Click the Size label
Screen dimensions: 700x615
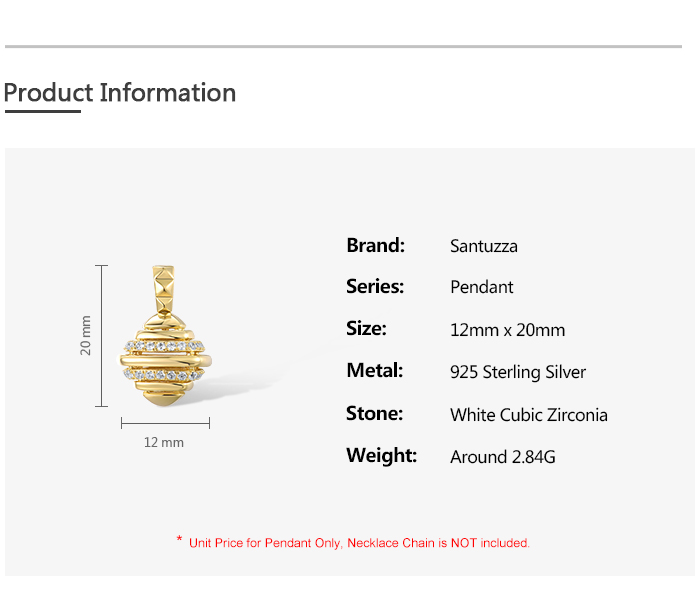point(366,329)
